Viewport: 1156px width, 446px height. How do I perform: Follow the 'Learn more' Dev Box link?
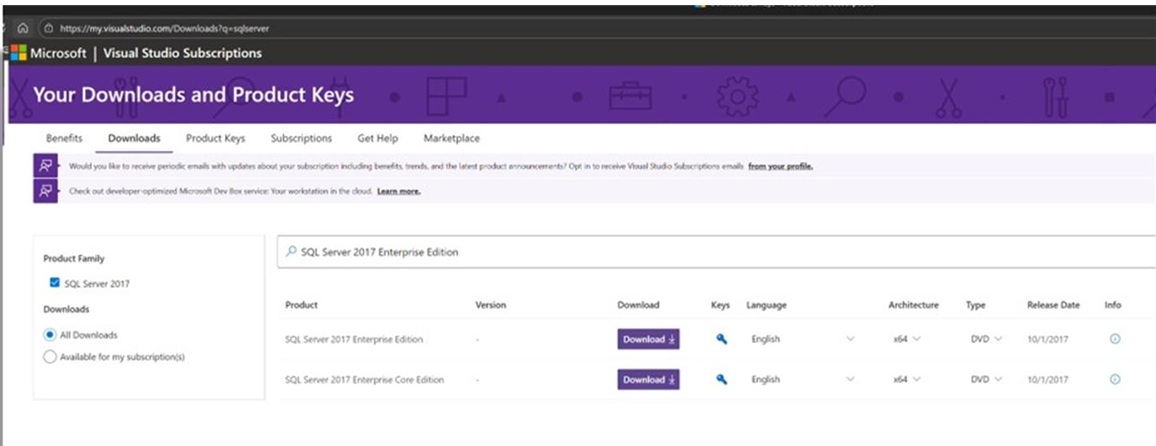398,192
